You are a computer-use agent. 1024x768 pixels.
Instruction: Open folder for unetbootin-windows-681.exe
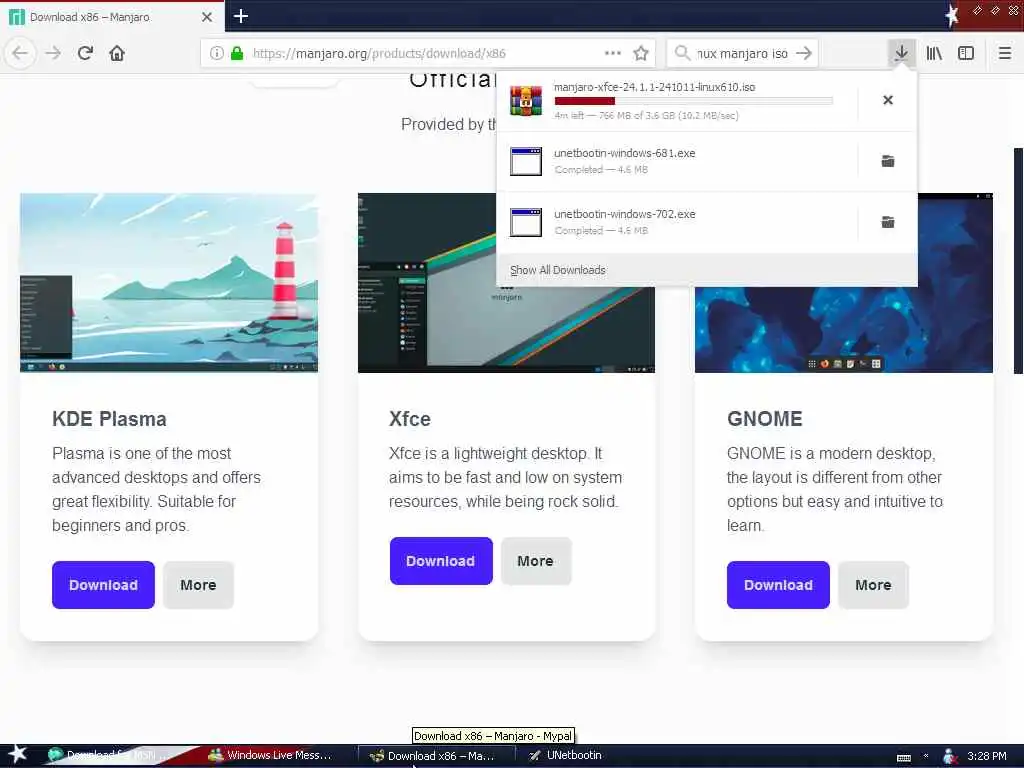888,161
